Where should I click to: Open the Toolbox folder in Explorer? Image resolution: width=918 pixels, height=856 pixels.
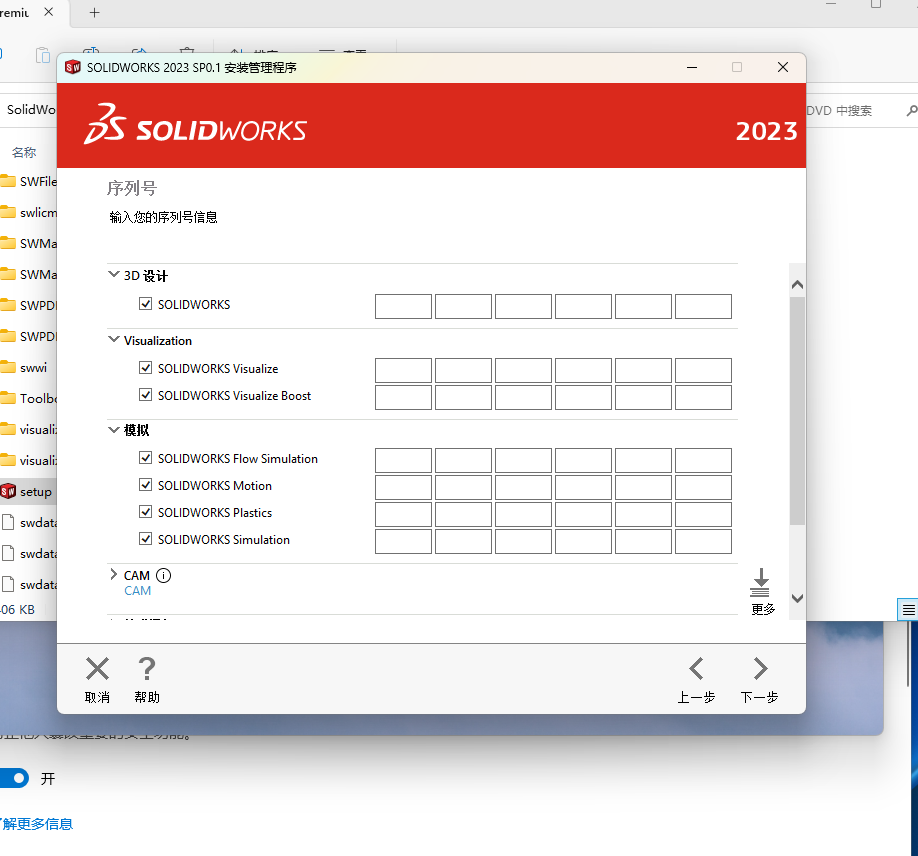click(28, 399)
